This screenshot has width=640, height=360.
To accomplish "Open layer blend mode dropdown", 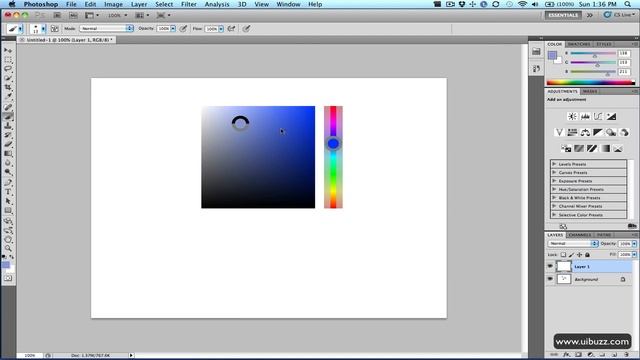I will click(573, 244).
